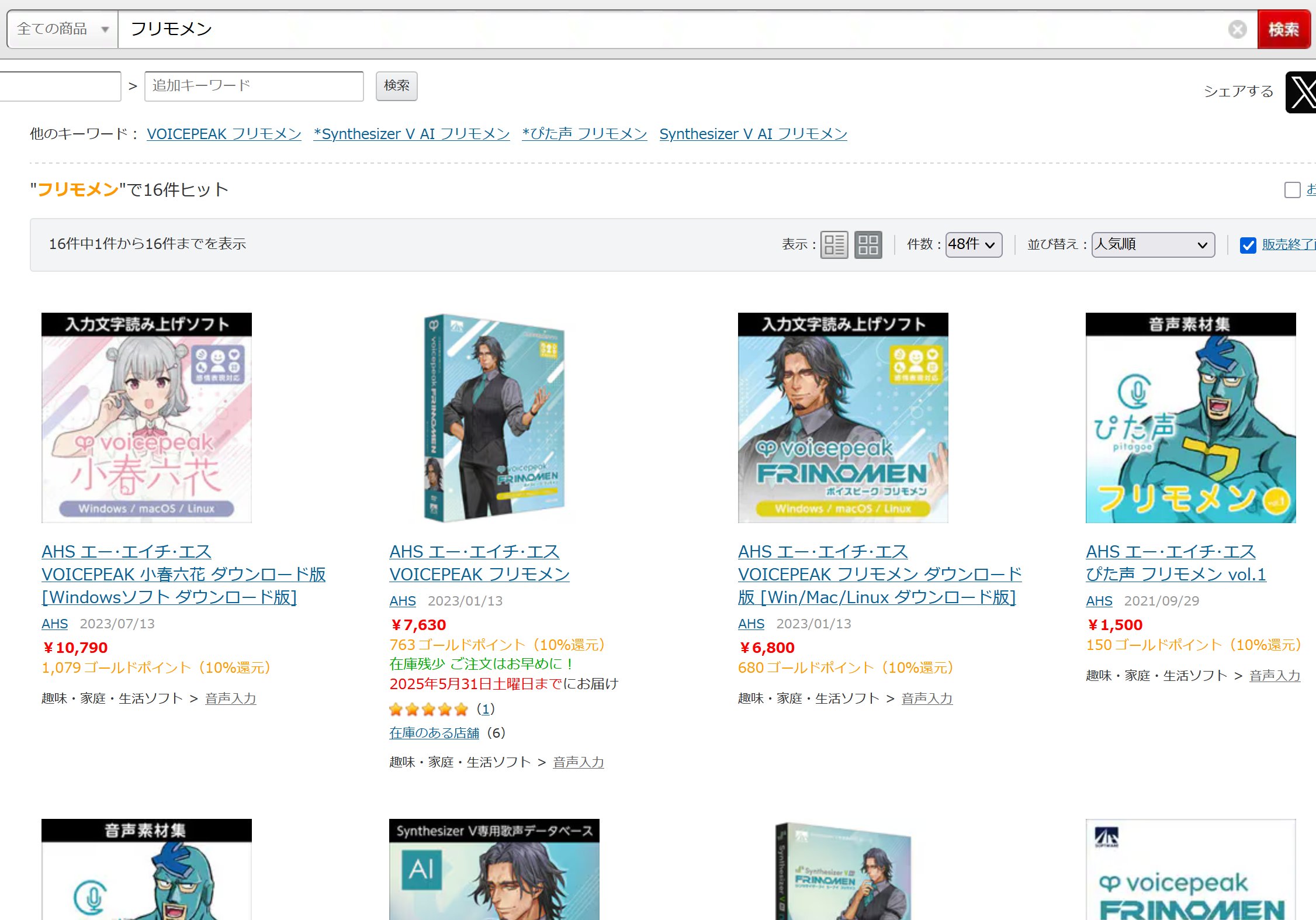Image resolution: width=1316 pixels, height=920 pixels.
Task: Share on X via the X icon
Action: tap(1301, 92)
